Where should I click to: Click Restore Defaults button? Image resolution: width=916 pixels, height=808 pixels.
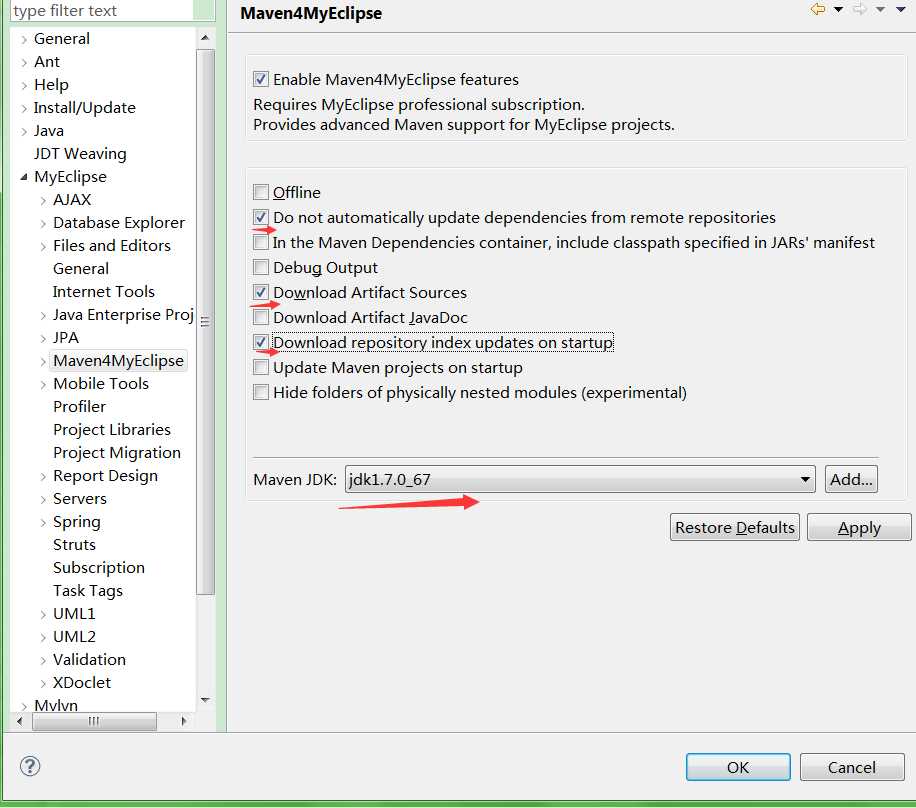click(x=734, y=527)
